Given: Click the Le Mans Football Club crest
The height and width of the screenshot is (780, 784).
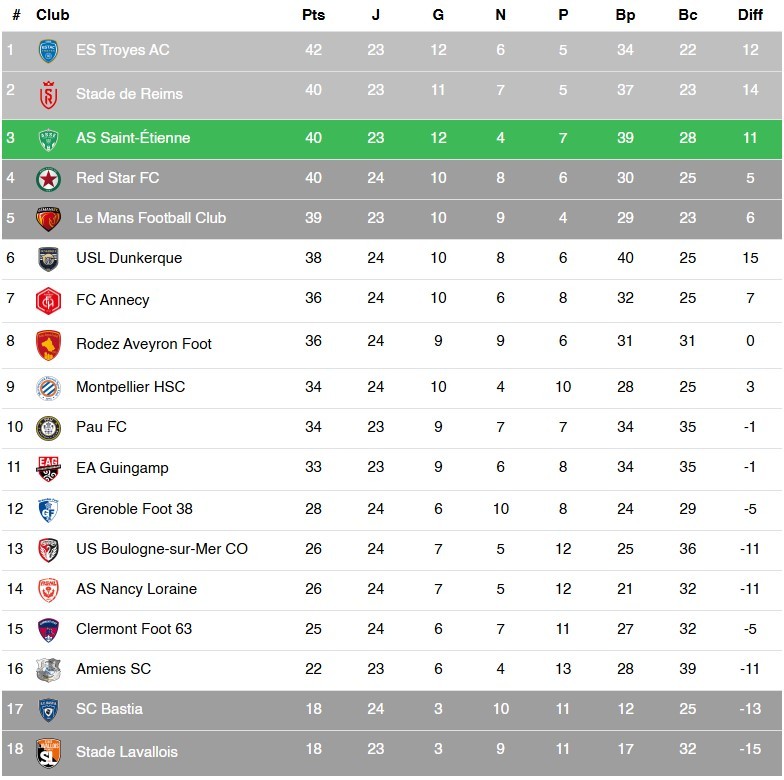Looking at the screenshot, I should (x=48, y=219).
